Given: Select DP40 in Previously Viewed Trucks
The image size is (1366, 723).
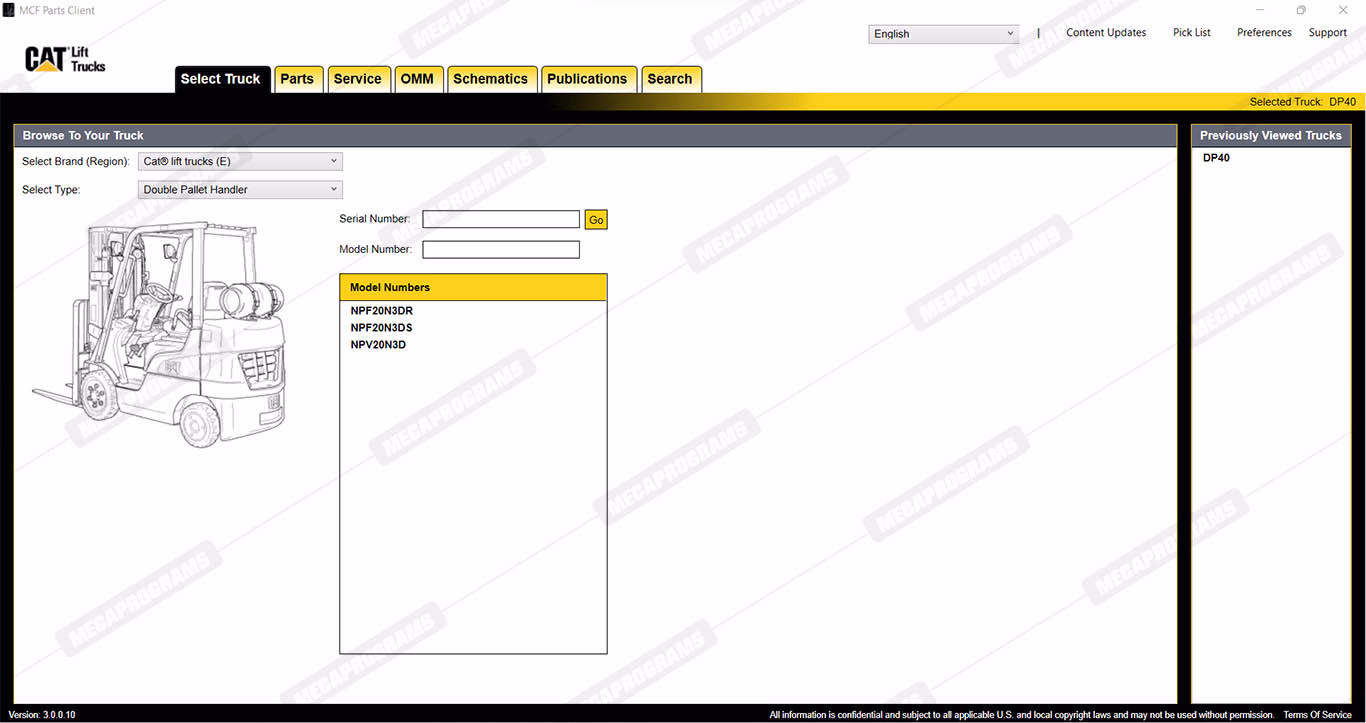Looking at the screenshot, I should tap(1216, 158).
